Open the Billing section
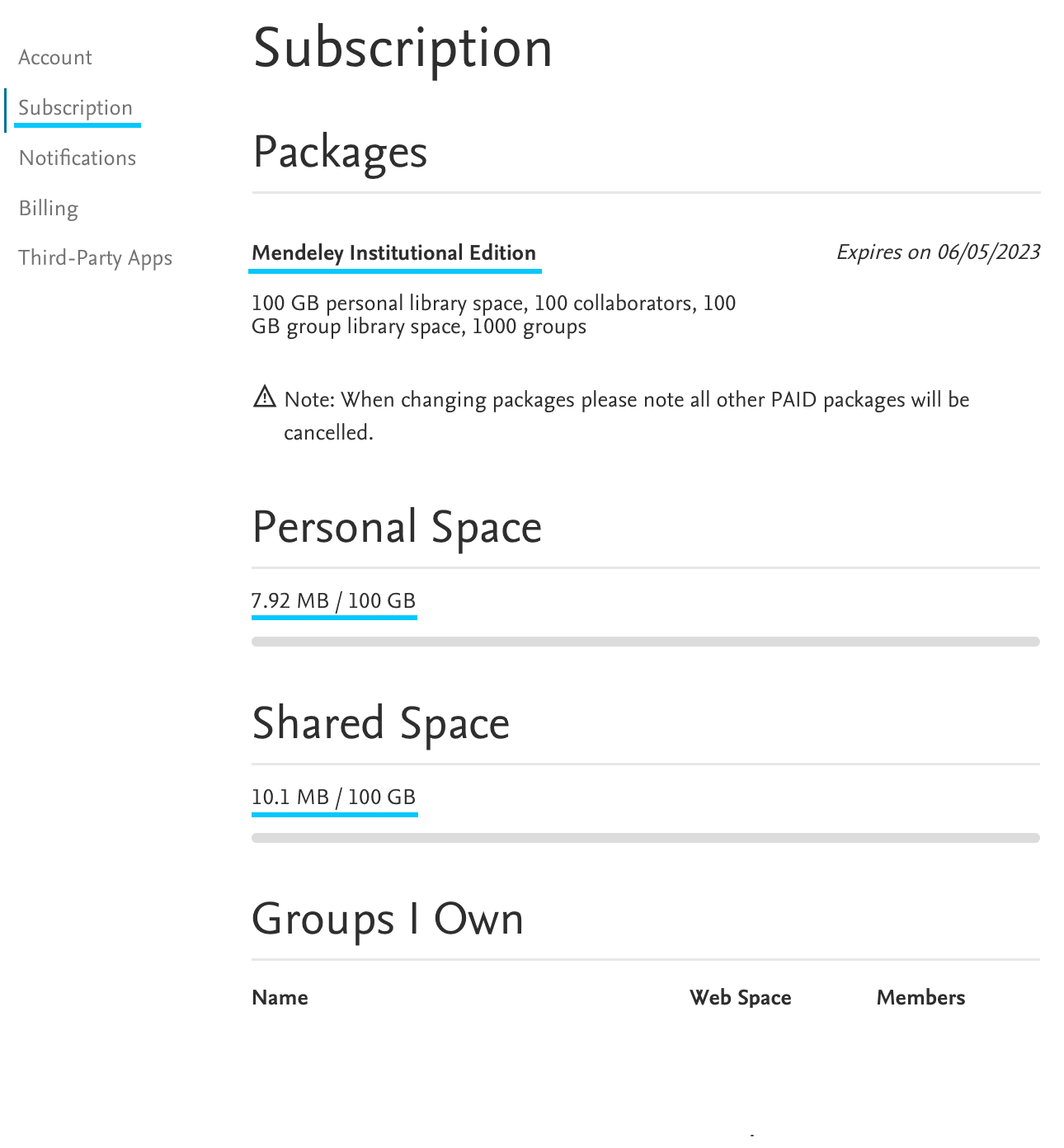The width and height of the screenshot is (1064, 1148). pos(49,209)
